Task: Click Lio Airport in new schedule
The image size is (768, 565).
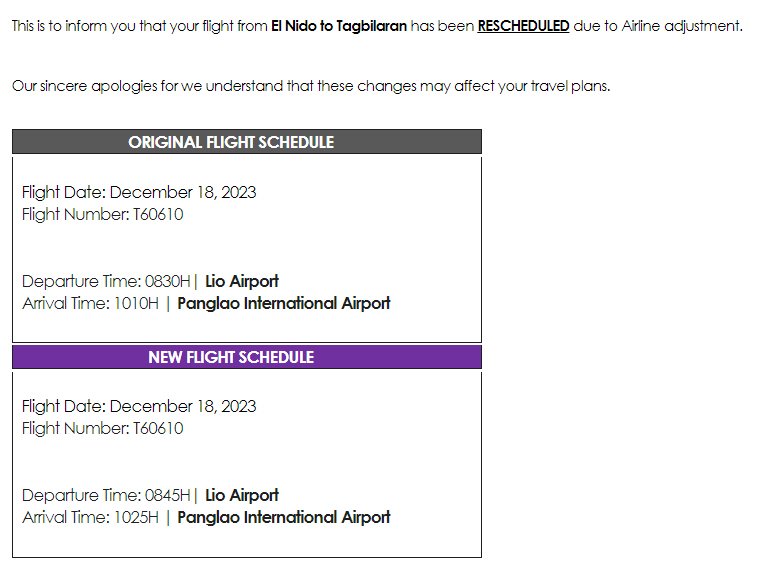Action: coord(242,495)
